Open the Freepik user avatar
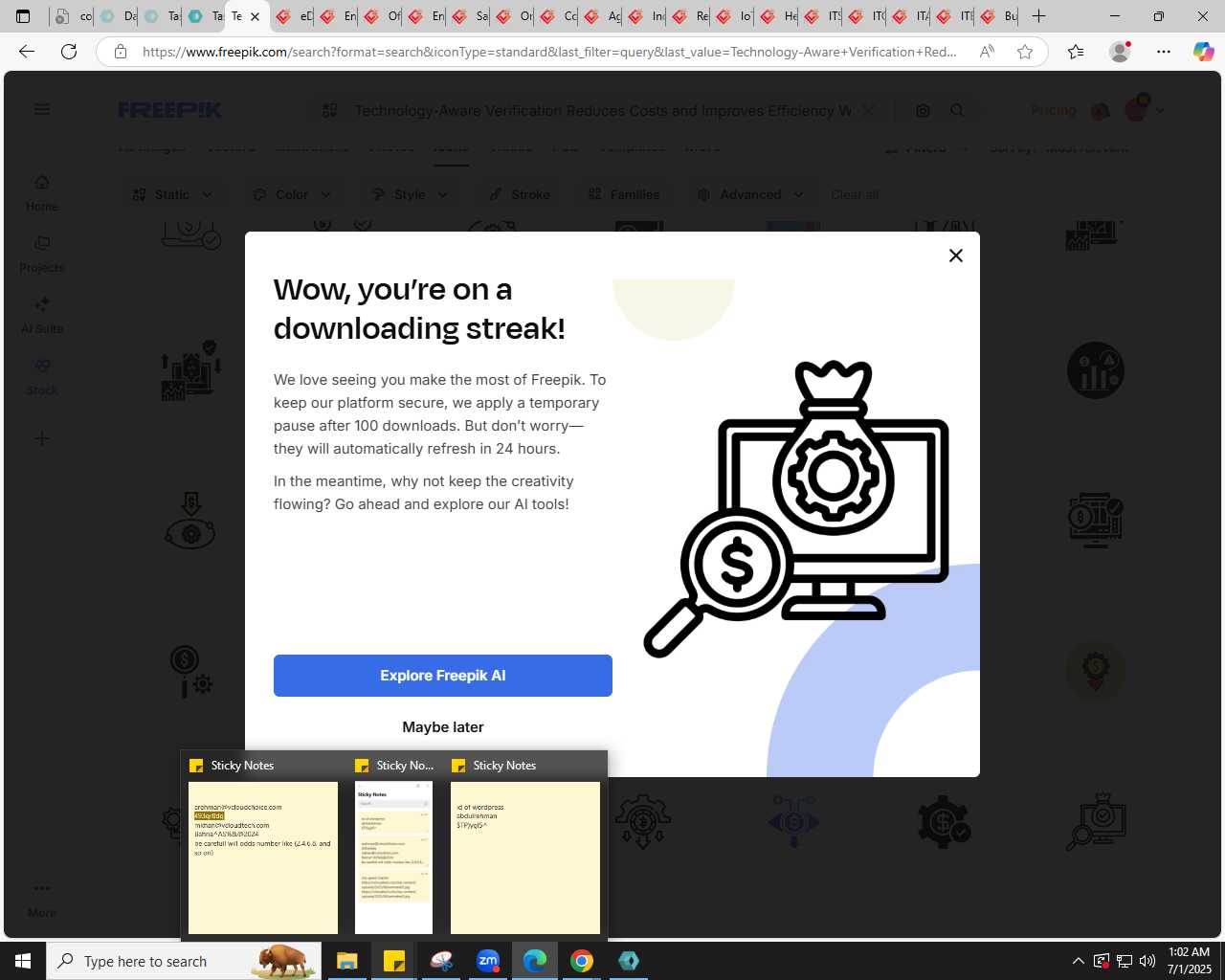The image size is (1225, 980). 1137,110
